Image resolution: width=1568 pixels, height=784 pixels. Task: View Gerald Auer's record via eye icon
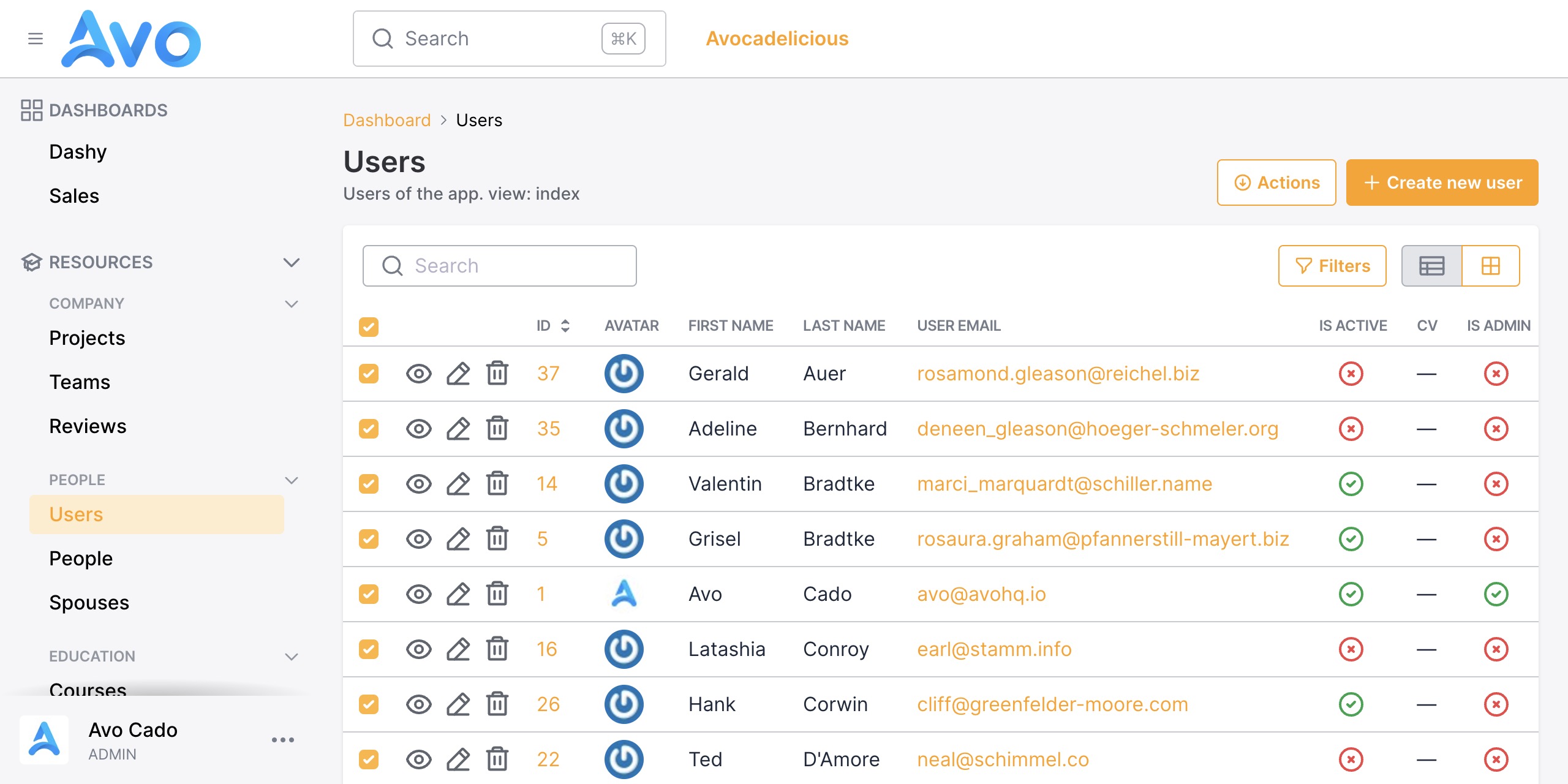(x=419, y=374)
